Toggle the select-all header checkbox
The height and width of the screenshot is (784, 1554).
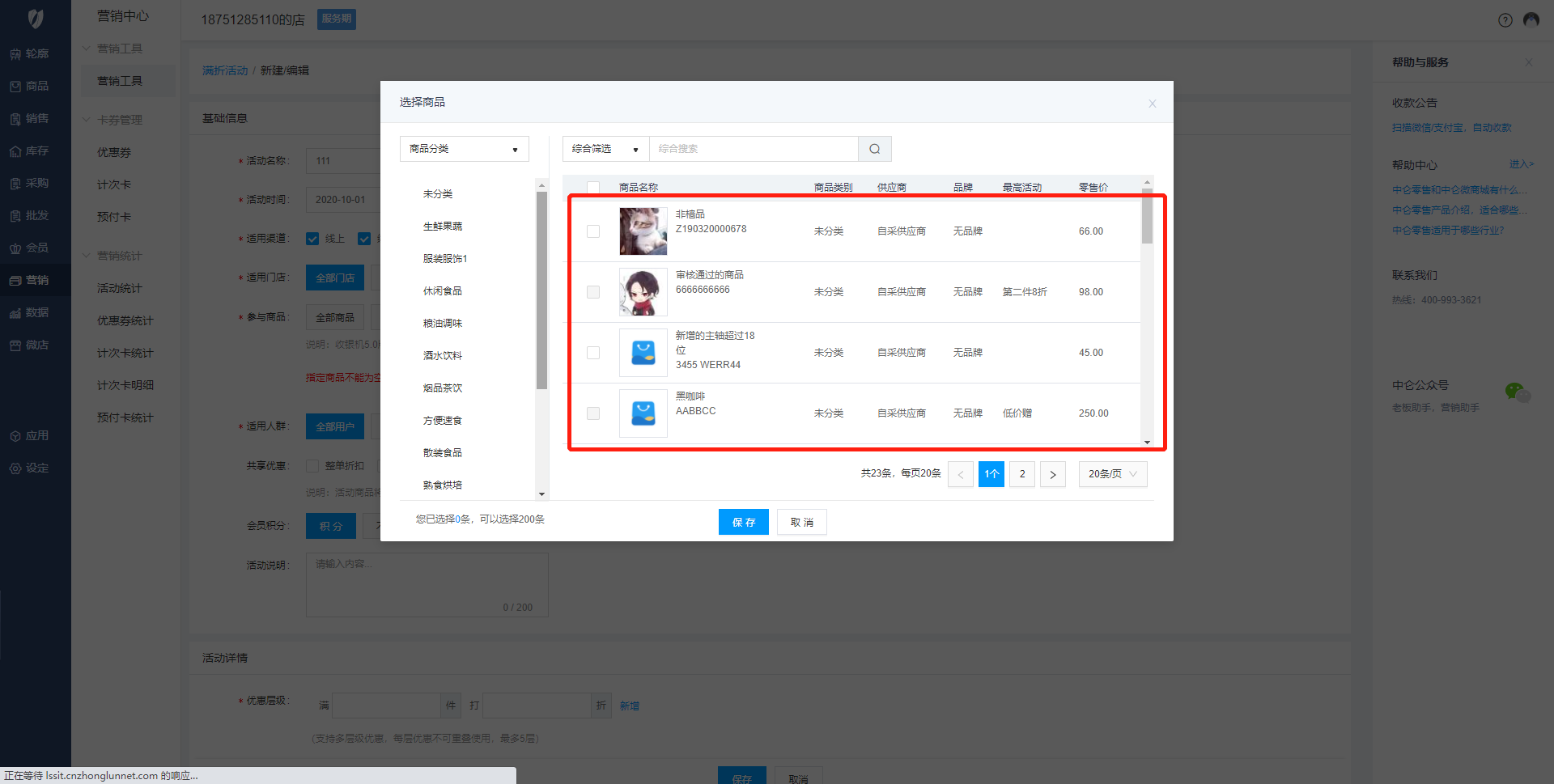593,187
